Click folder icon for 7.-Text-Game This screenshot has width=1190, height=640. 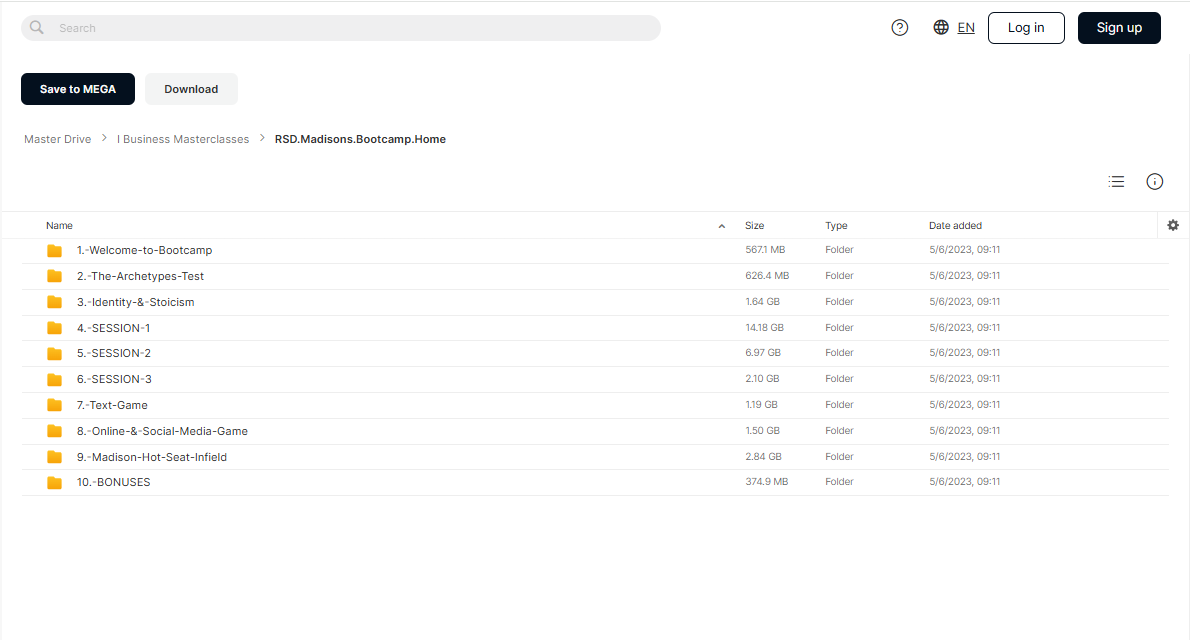(55, 405)
